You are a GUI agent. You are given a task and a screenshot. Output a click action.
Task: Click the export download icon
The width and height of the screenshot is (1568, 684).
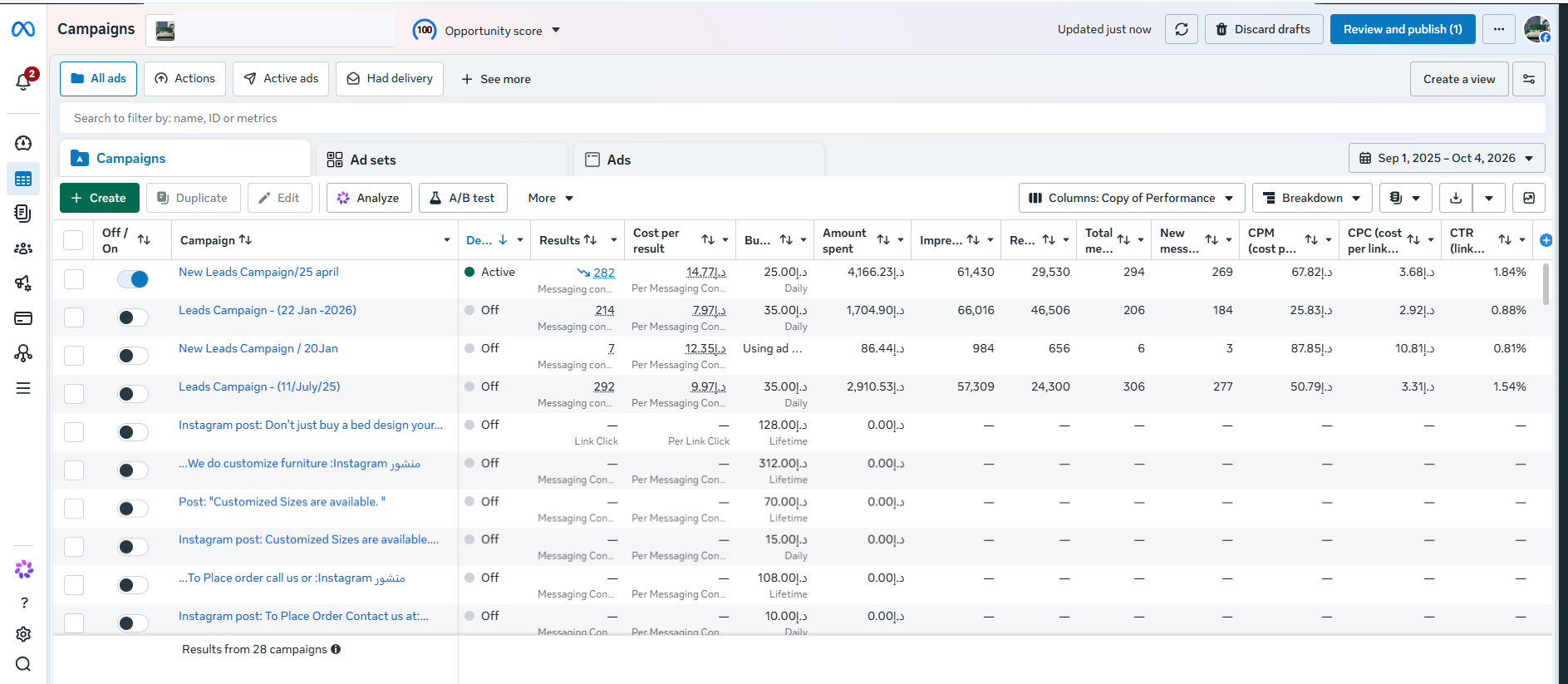1456,198
